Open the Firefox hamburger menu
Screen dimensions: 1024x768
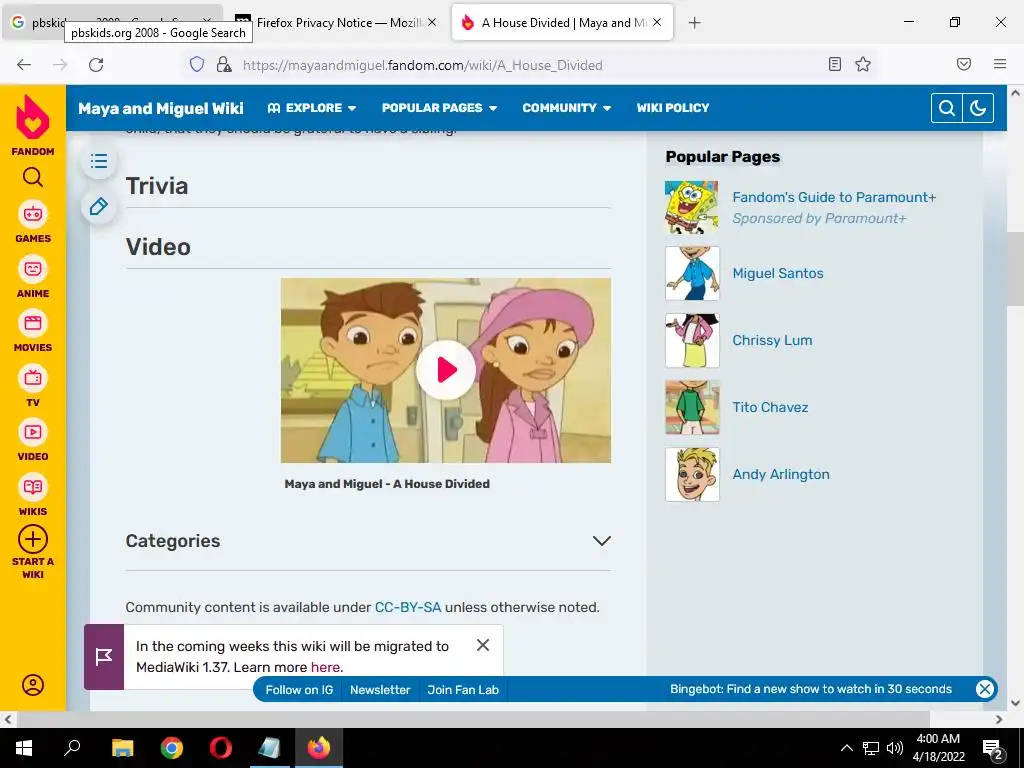pos(1000,64)
